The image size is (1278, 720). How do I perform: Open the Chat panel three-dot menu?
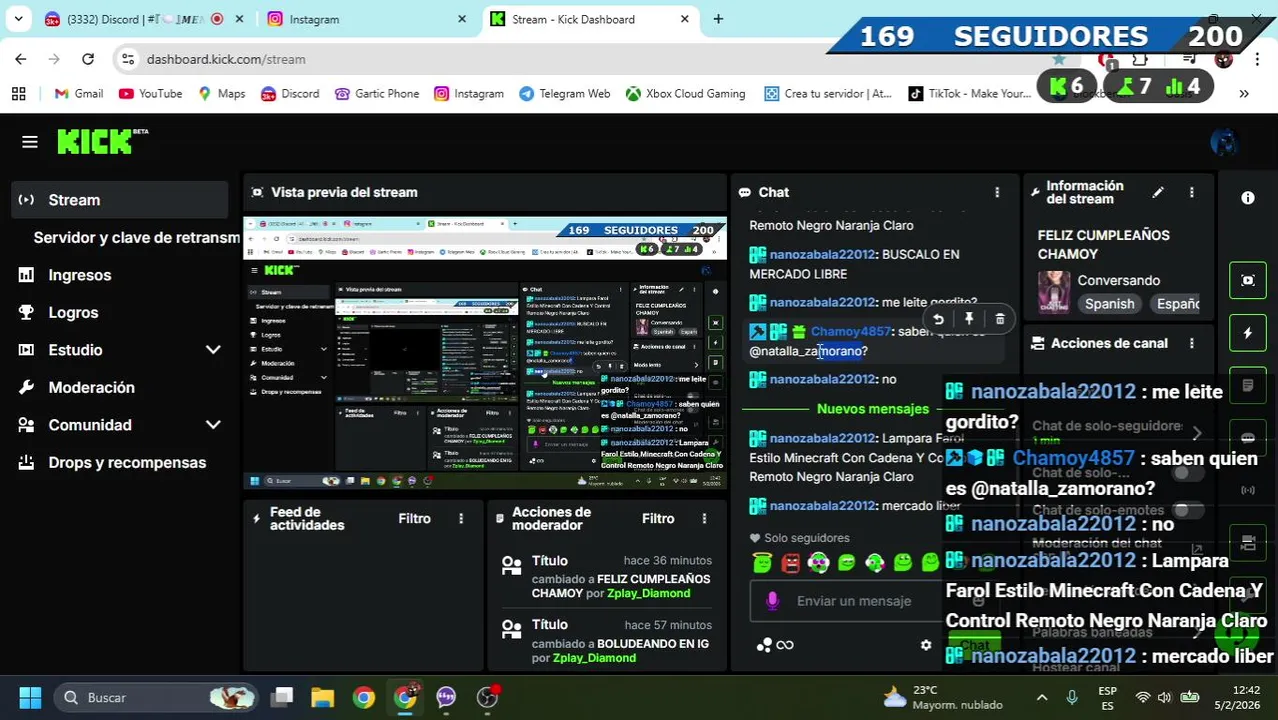tap(996, 192)
